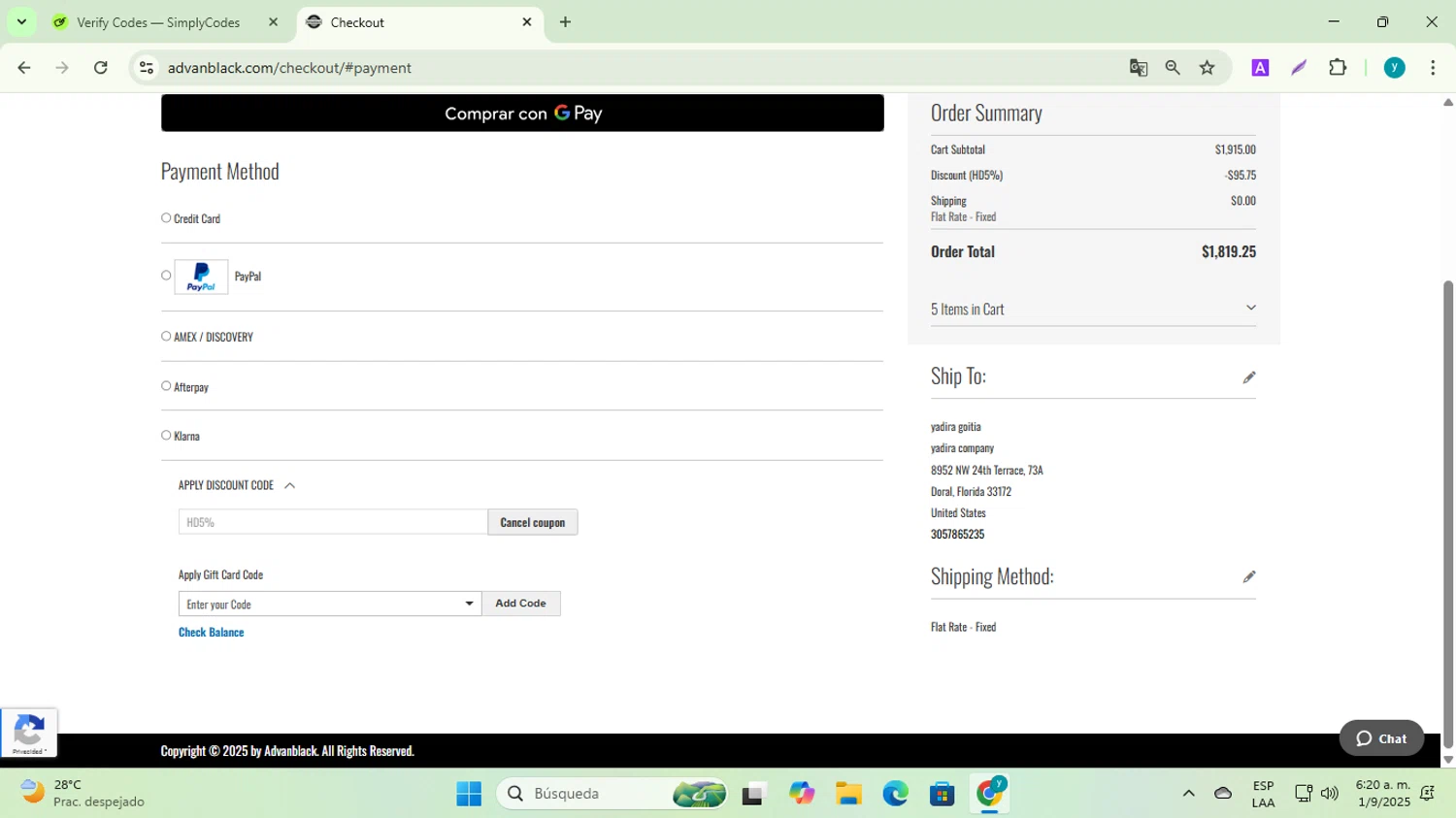This screenshot has width=1456, height=818.
Task: Click the page vertical scrollbar thumb
Action: pos(1448,514)
